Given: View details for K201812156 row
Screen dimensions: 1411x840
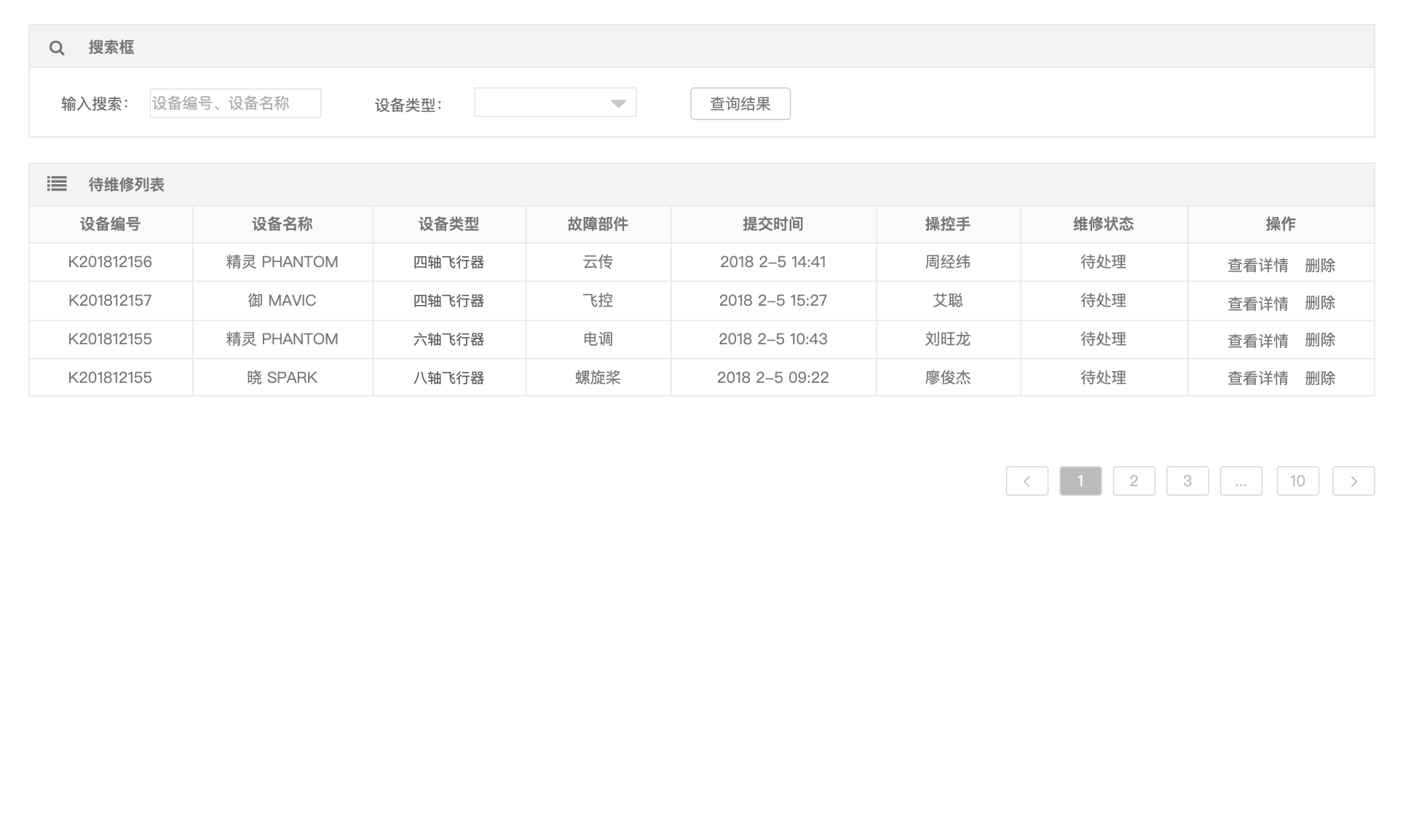Looking at the screenshot, I should [x=1257, y=265].
